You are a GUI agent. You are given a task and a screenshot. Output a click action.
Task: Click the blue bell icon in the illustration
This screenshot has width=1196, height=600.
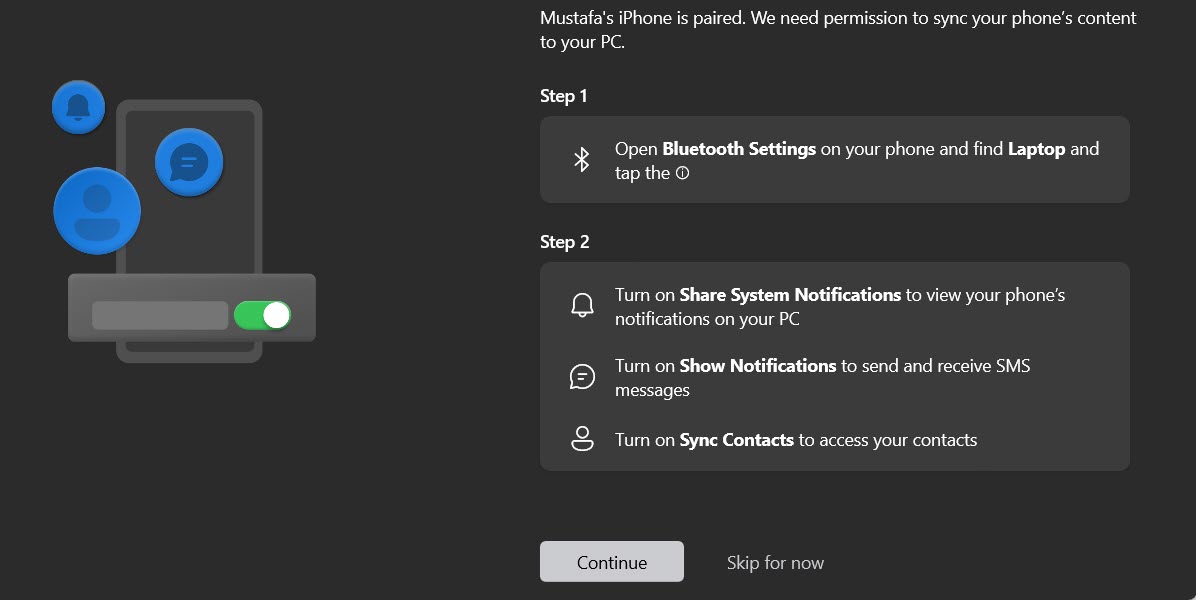[x=77, y=106]
